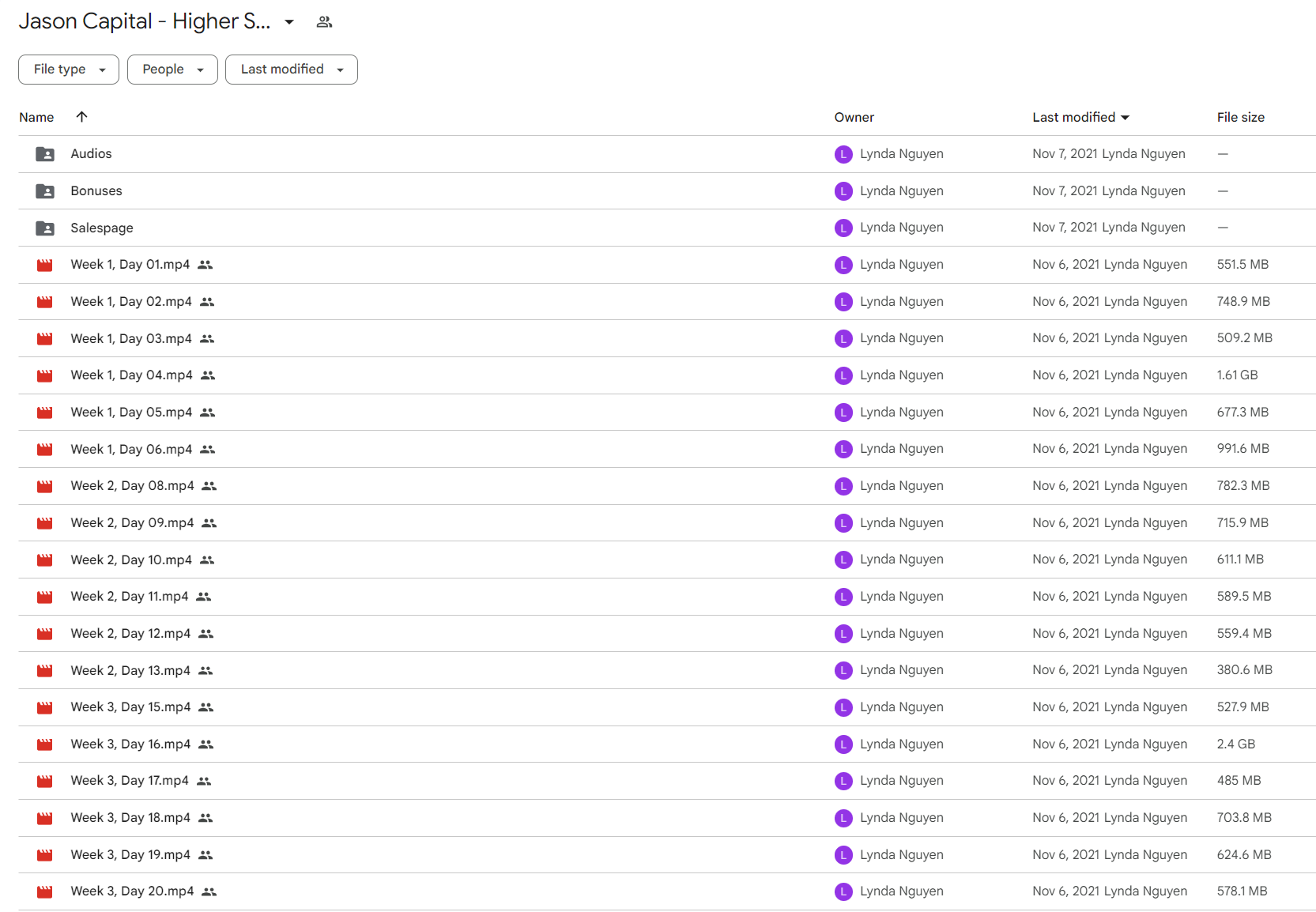Click Nov 7, 2021 date in Bonuses row
This screenshot has width=1316, height=912.
(1065, 191)
